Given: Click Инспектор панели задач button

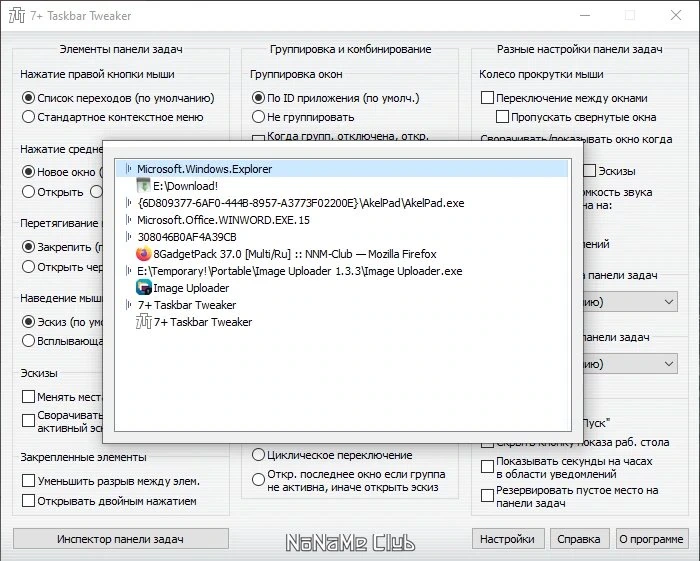Looking at the screenshot, I should pos(121,539).
